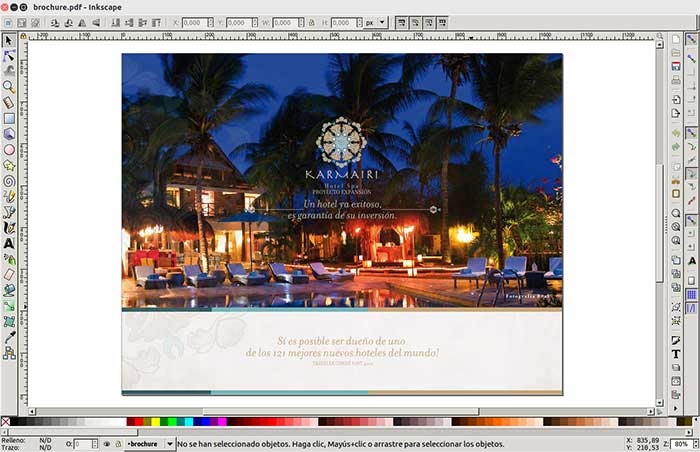The image size is (700, 452).
Task: Expand commands bar overflow arrow
Action: pyautogui.click(x=675, y=408)
